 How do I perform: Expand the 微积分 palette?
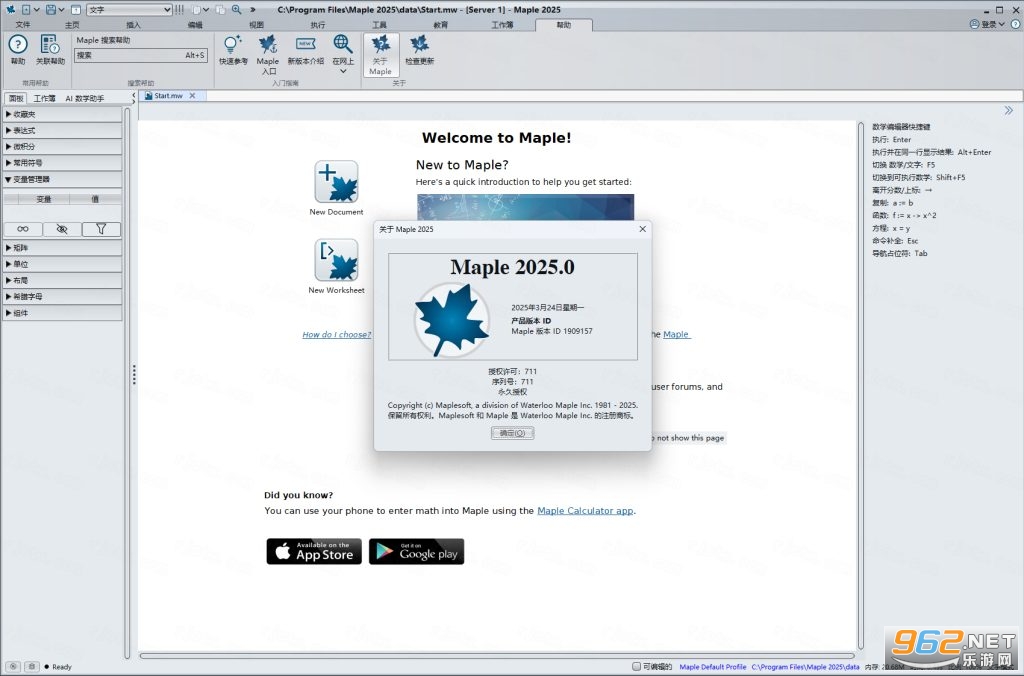click(x=62, y=147)
